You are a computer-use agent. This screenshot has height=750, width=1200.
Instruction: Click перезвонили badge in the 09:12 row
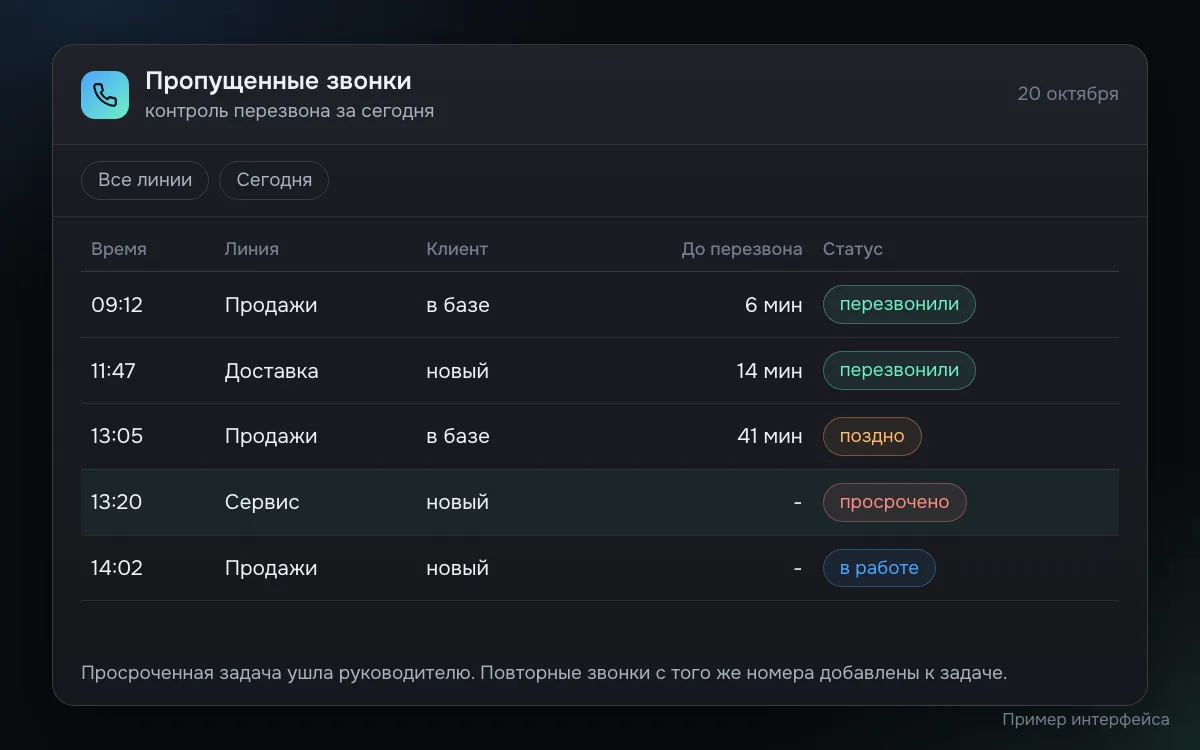tap(899, 305)
